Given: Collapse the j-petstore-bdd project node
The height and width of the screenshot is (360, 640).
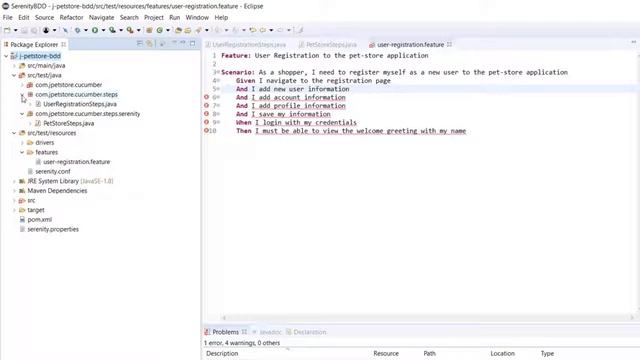Looking at the screenshot, I should [x=6, y=56].
